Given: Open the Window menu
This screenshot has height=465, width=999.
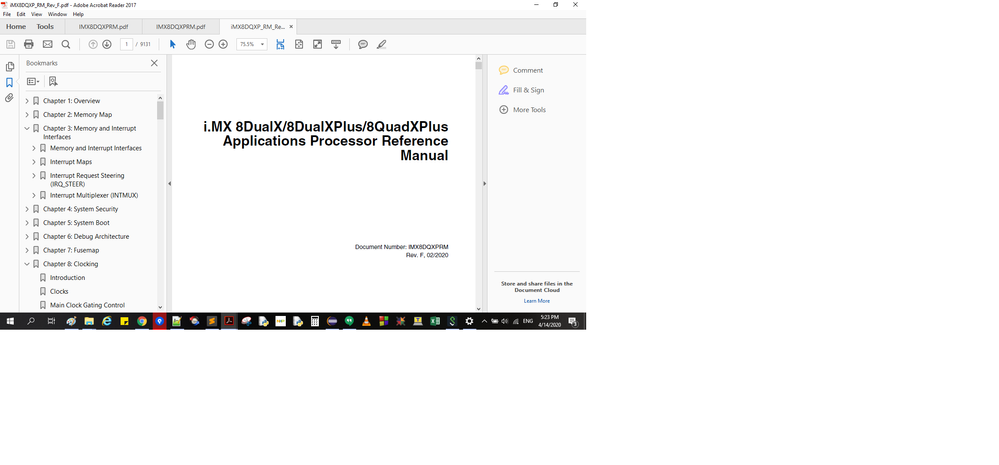Looking at the screenshot, I should (x=57, y=14).
